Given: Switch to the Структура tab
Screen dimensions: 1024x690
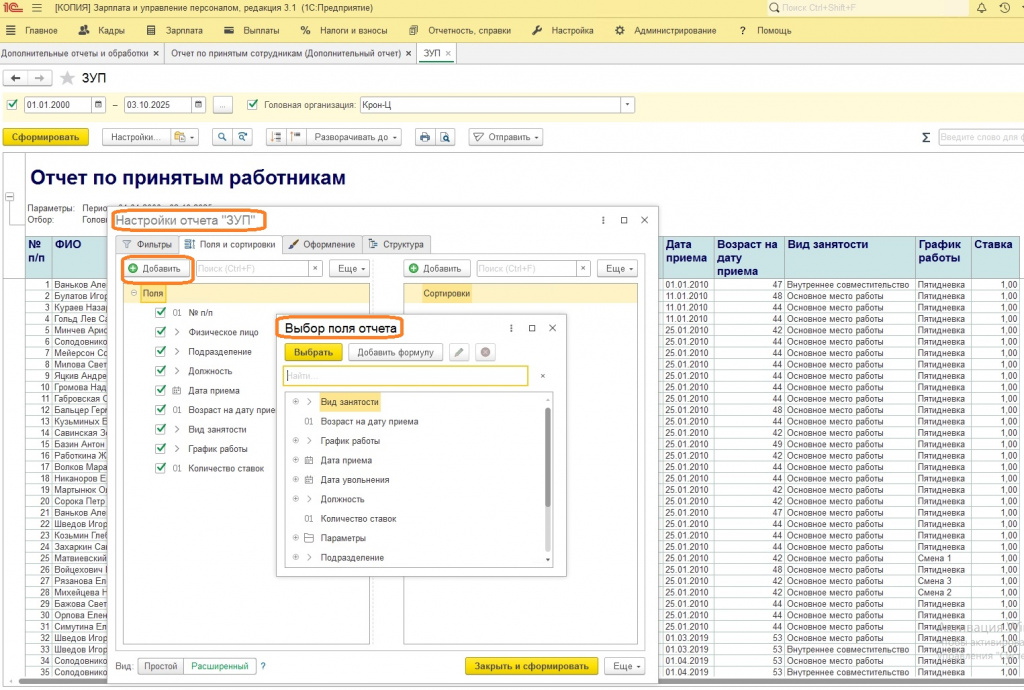Looking at the screenshot, I should [x=396, y=244].
